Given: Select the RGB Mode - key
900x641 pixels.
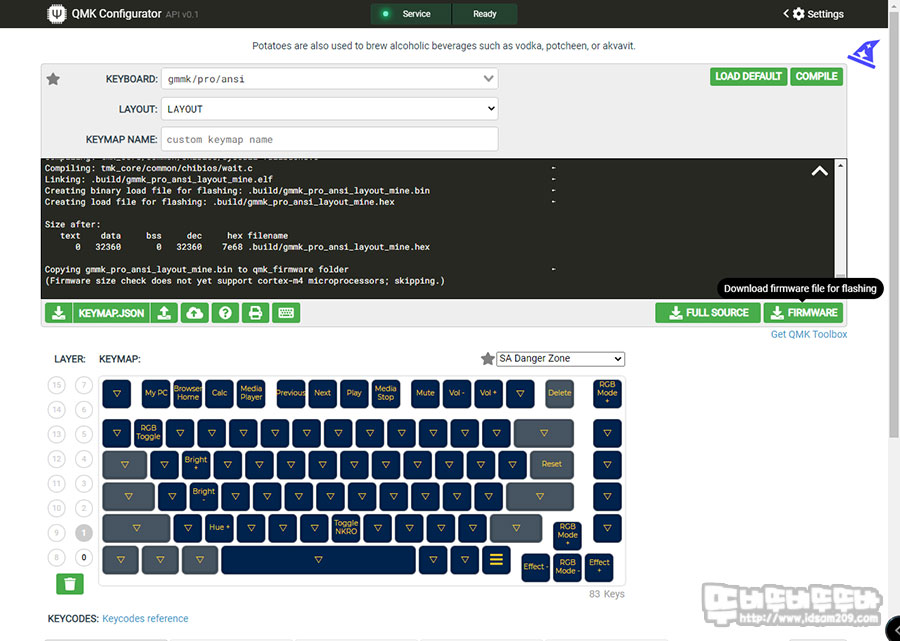Looking at the screenshot, I should [x=567, y=567].
